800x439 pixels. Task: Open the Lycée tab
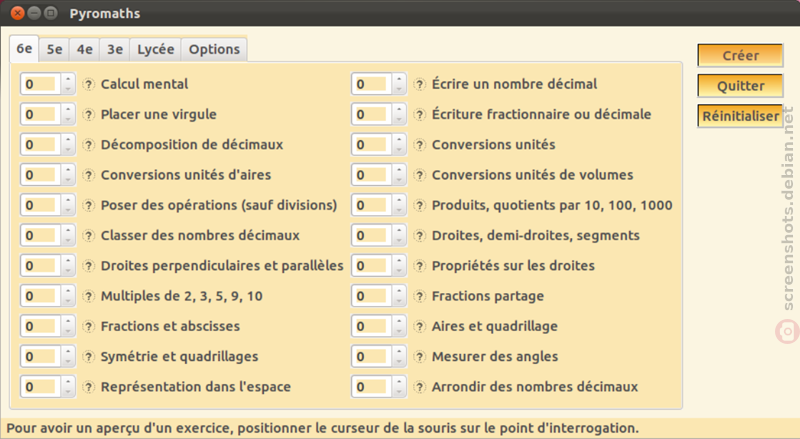tap(156, 50)
